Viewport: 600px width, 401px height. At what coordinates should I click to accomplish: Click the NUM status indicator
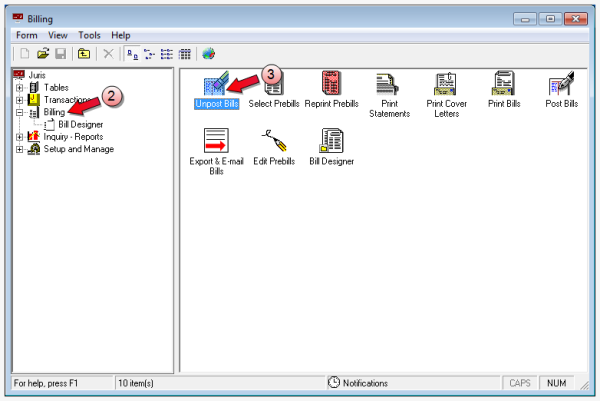(556, 383)
